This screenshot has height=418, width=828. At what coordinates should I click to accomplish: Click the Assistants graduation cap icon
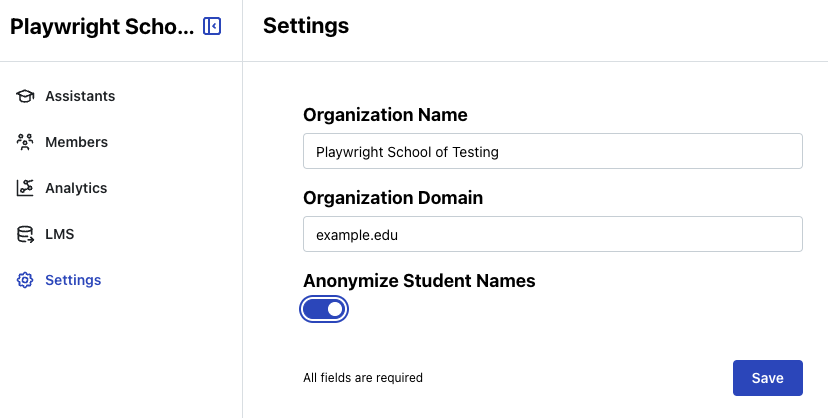click(x=25, y=96)
